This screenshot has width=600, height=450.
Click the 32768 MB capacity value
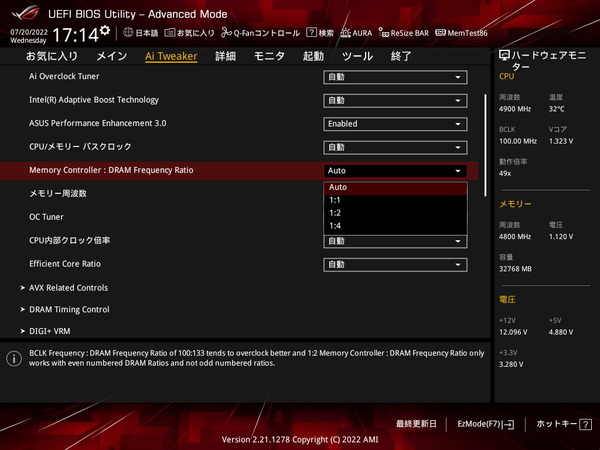[x=515, y=269]
